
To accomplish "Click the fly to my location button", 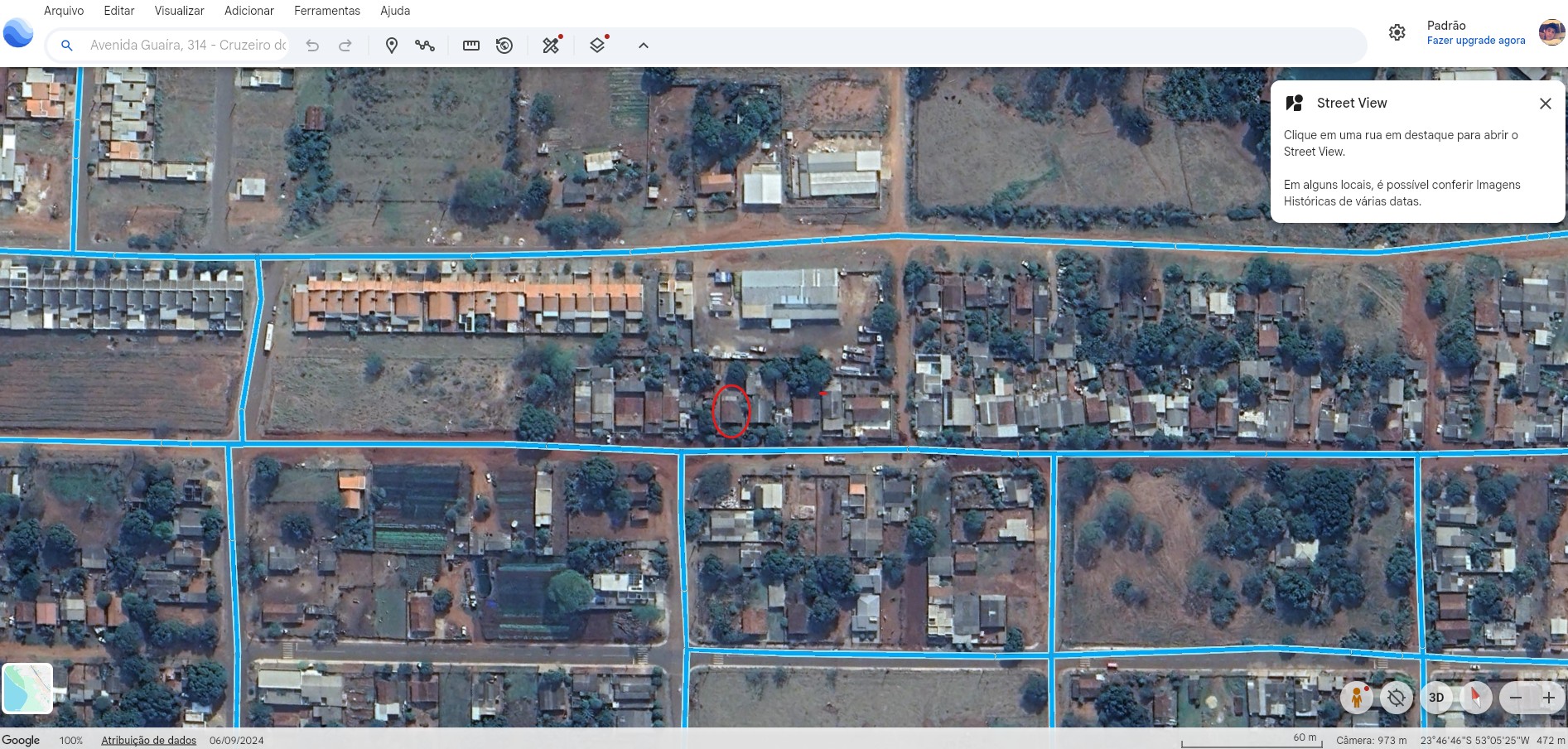I will click(x=1397, y=698).
